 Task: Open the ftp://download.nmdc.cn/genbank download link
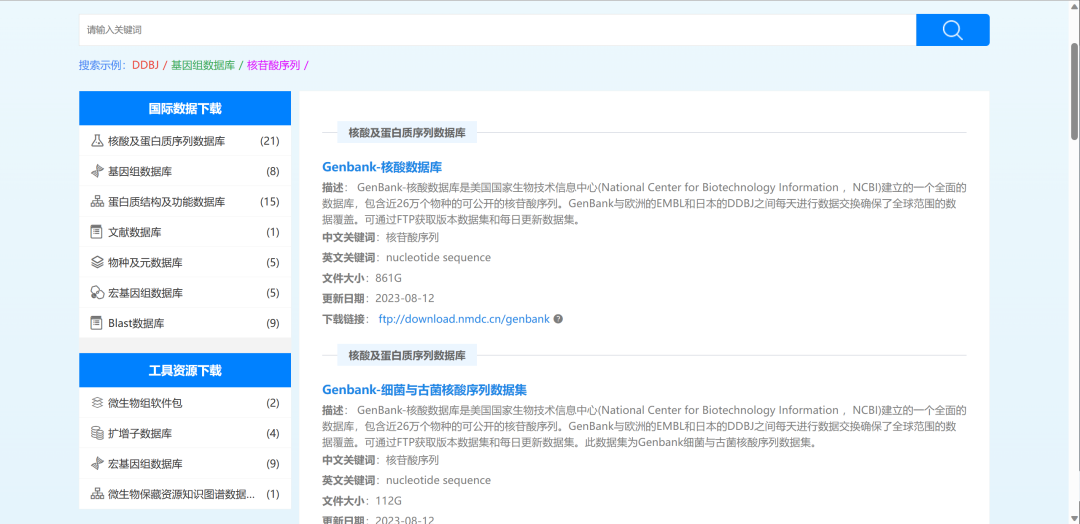click(464, 319)
